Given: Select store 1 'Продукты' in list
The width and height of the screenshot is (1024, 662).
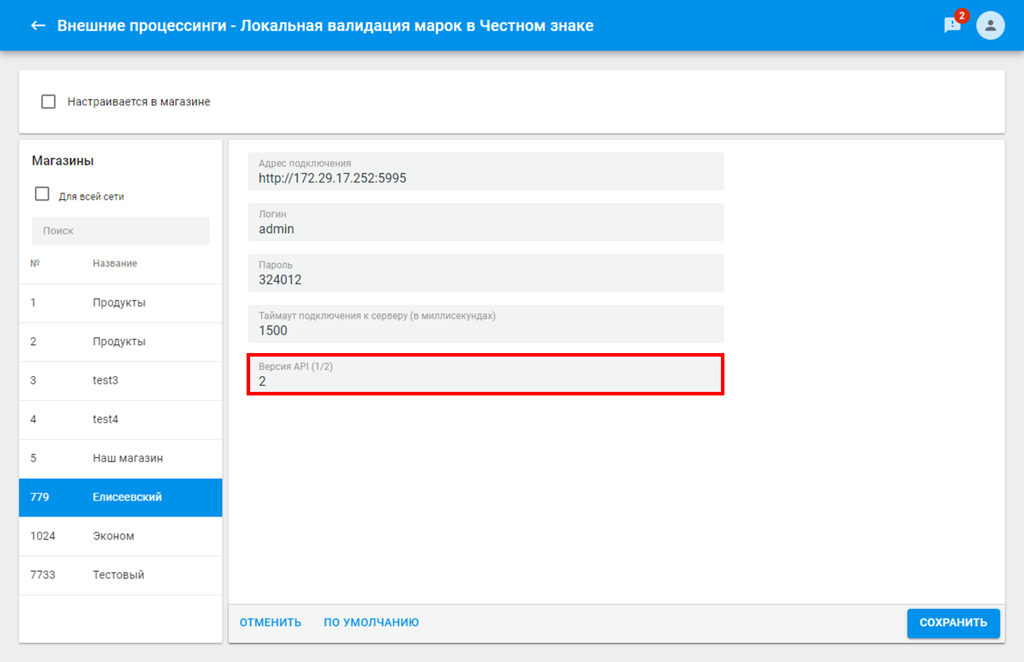Looking at the screenshot, I should pyautogui.click(x=120, y=302).
